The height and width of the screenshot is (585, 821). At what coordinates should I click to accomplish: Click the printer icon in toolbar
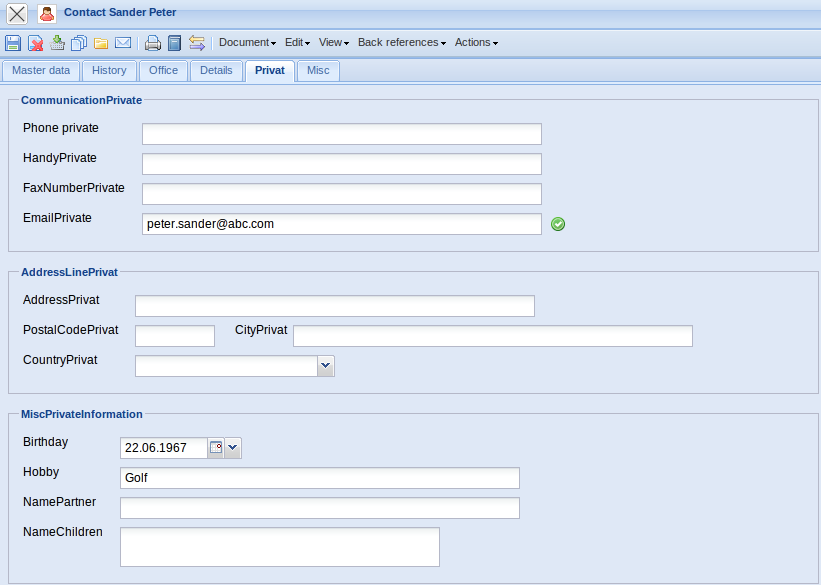(153, 43)
